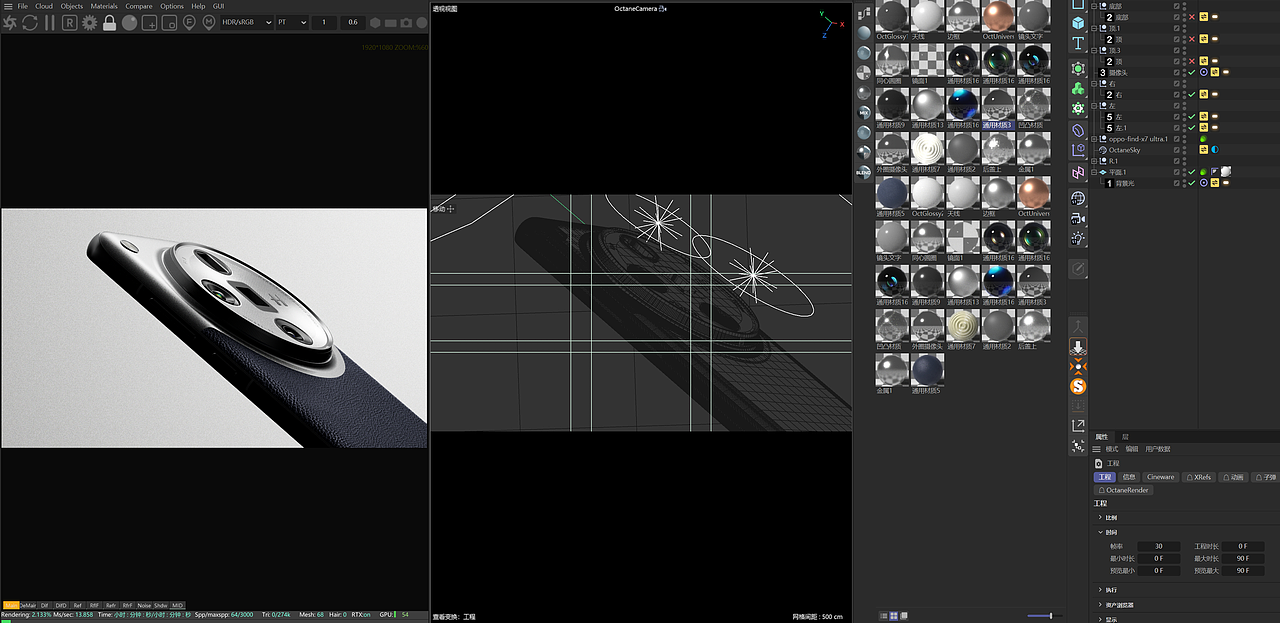
Task: Select the OctaneSky object
Action: 1125,150
